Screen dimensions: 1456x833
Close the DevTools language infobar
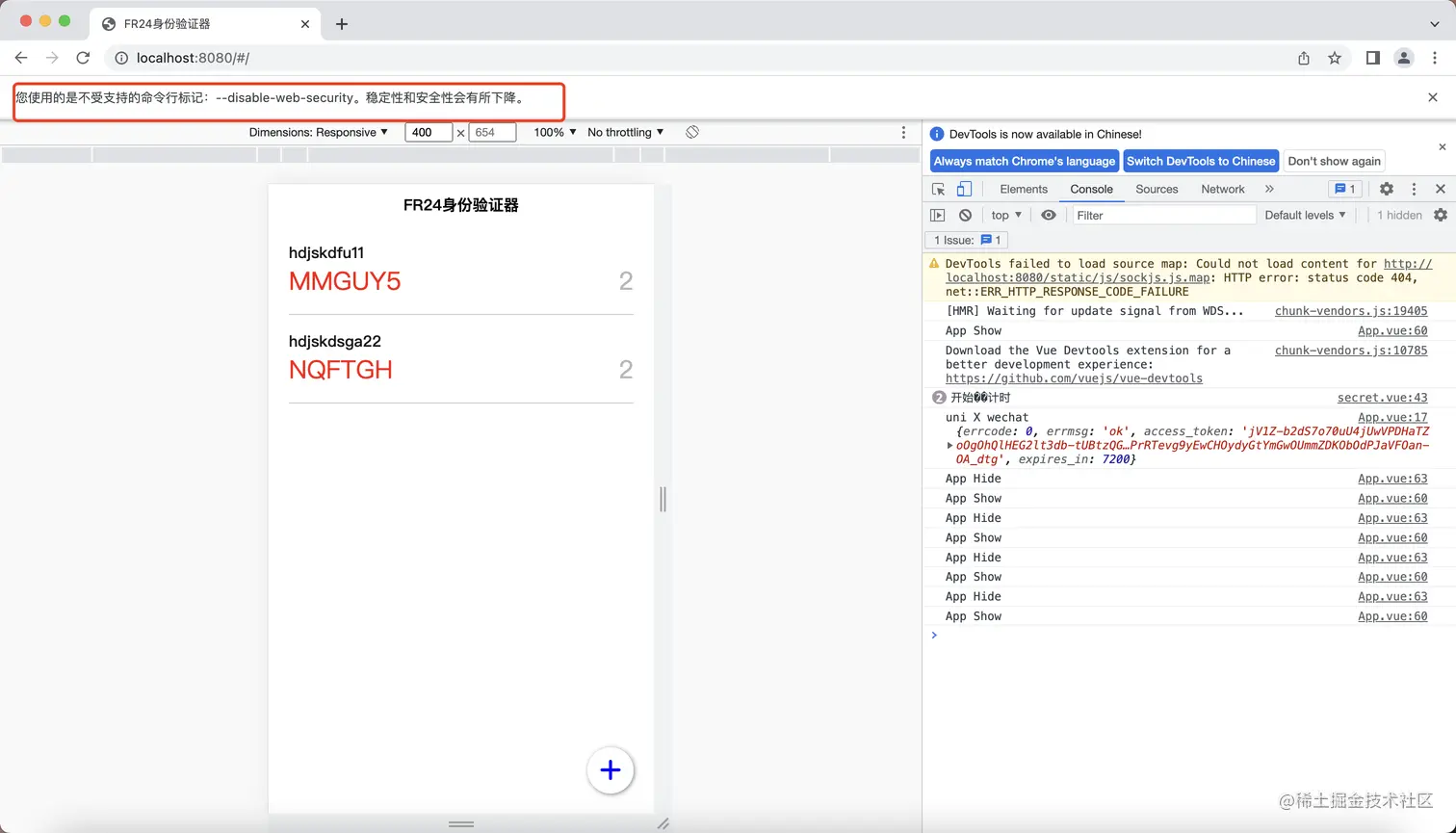(1442, 147)
